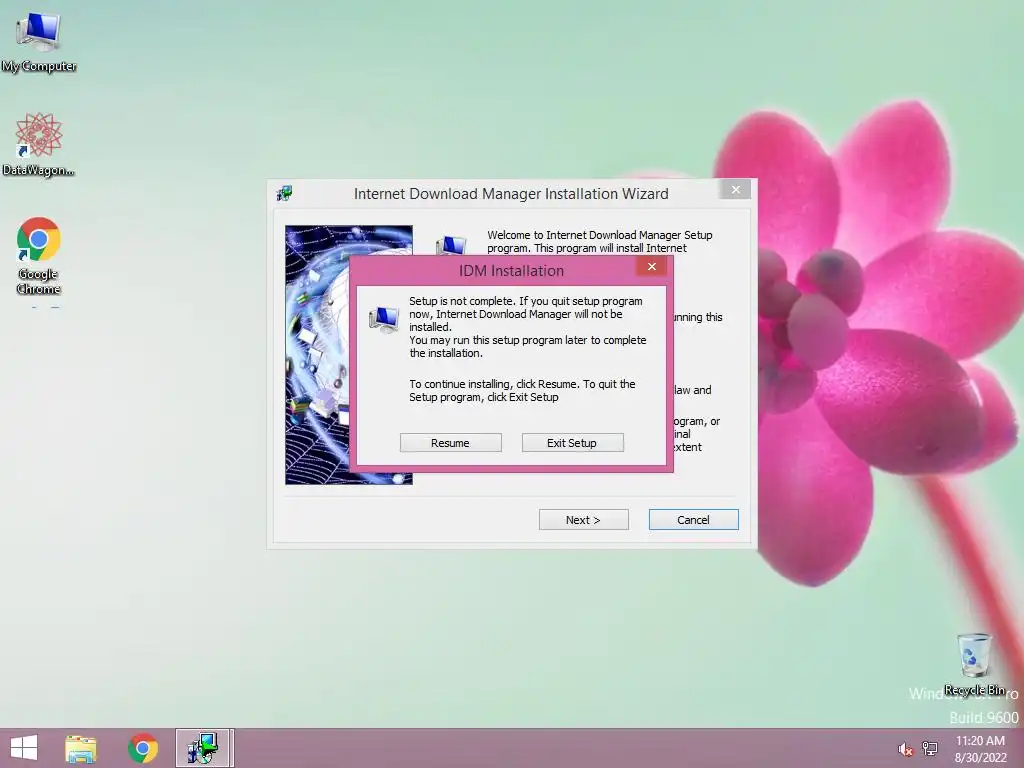Click the wizard's space artwork image
The width and height of the screenshot is (1024, 768).
pyautogui.click(x=317, y=355)
